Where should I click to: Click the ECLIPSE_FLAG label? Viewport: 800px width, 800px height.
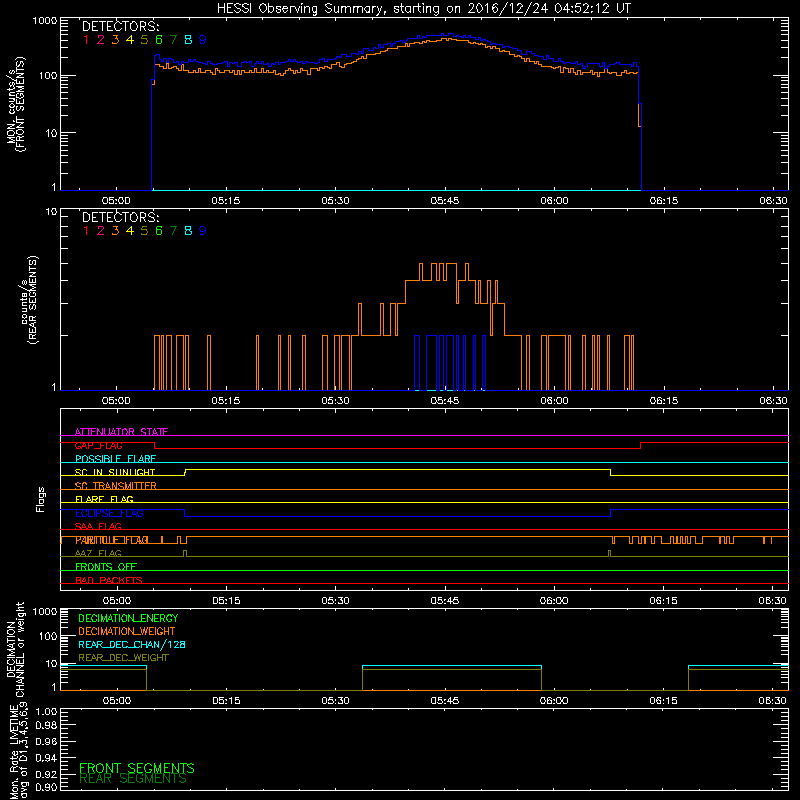point(109,513)
